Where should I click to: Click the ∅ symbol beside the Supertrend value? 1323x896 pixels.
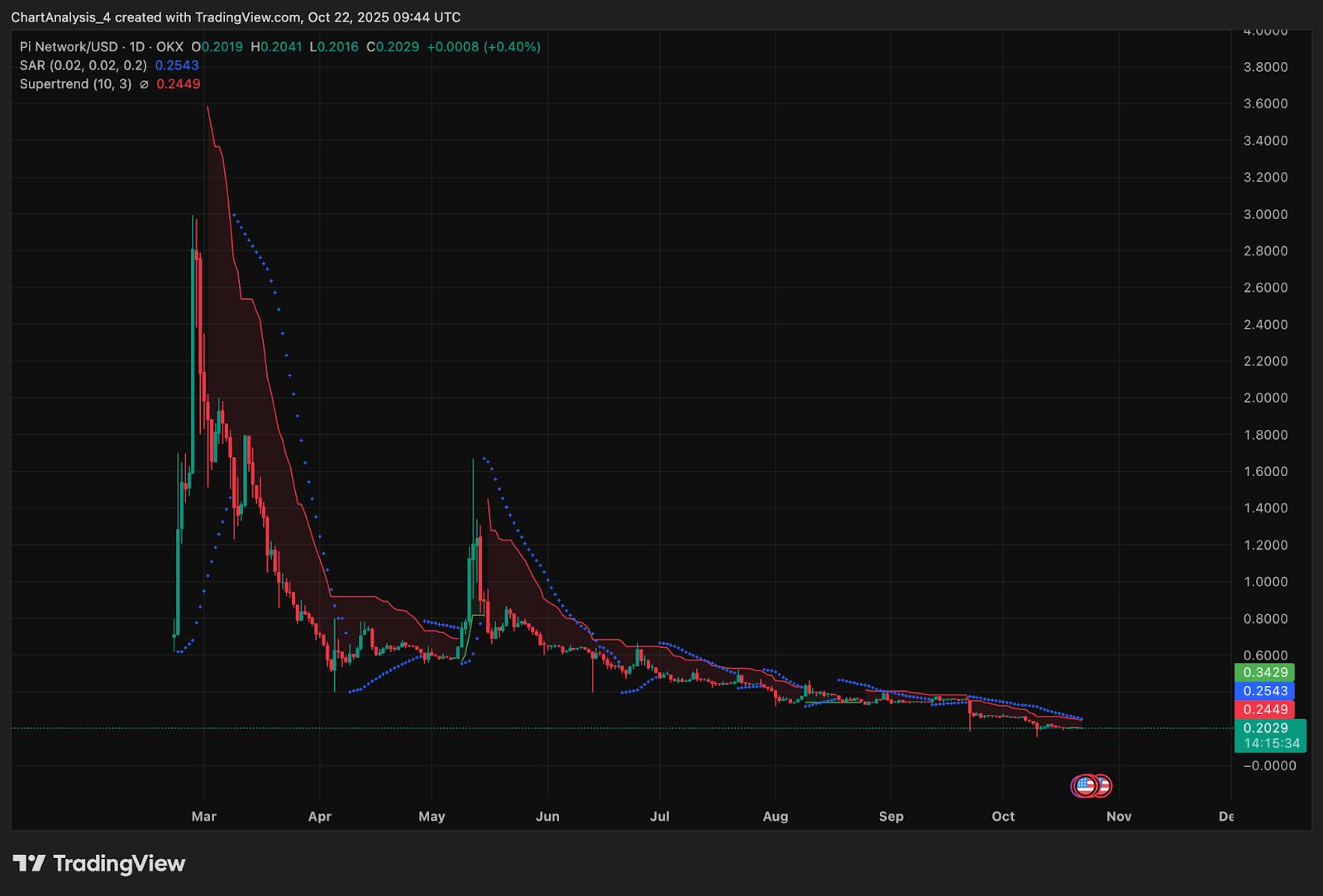click(144, 84)
